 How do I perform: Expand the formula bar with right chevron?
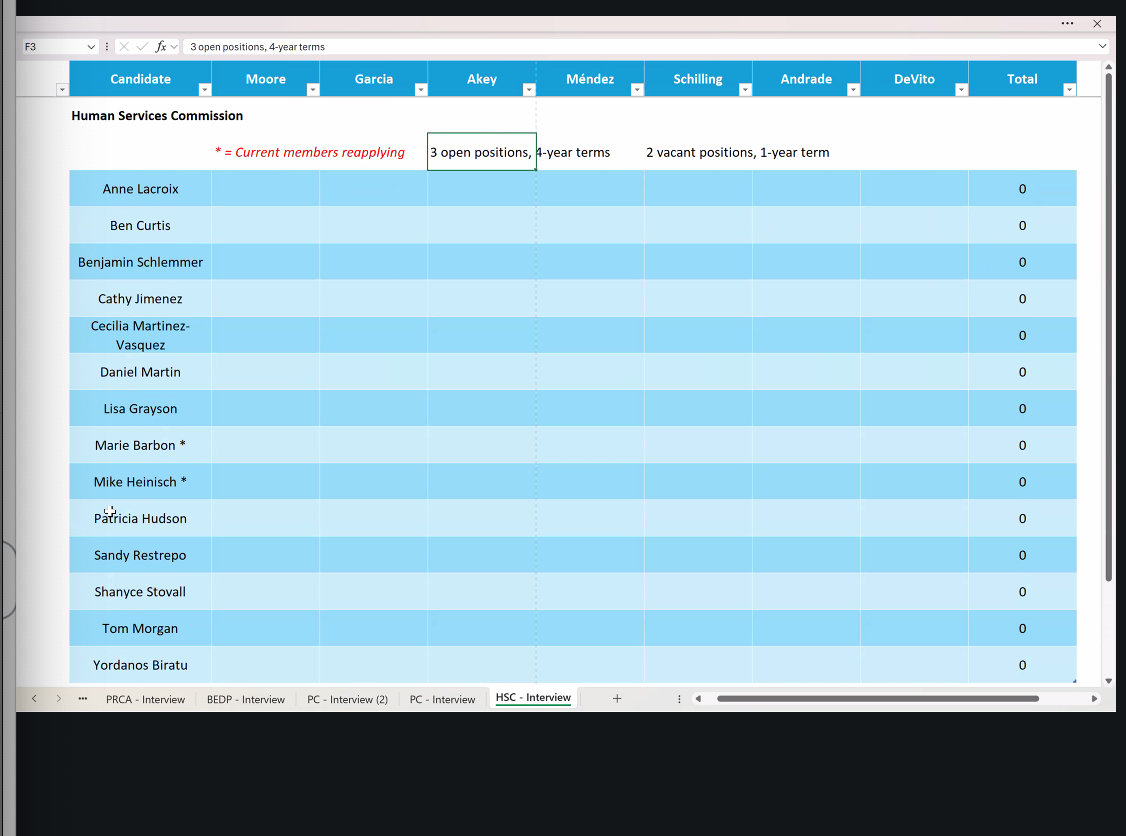pos(1102,47)
